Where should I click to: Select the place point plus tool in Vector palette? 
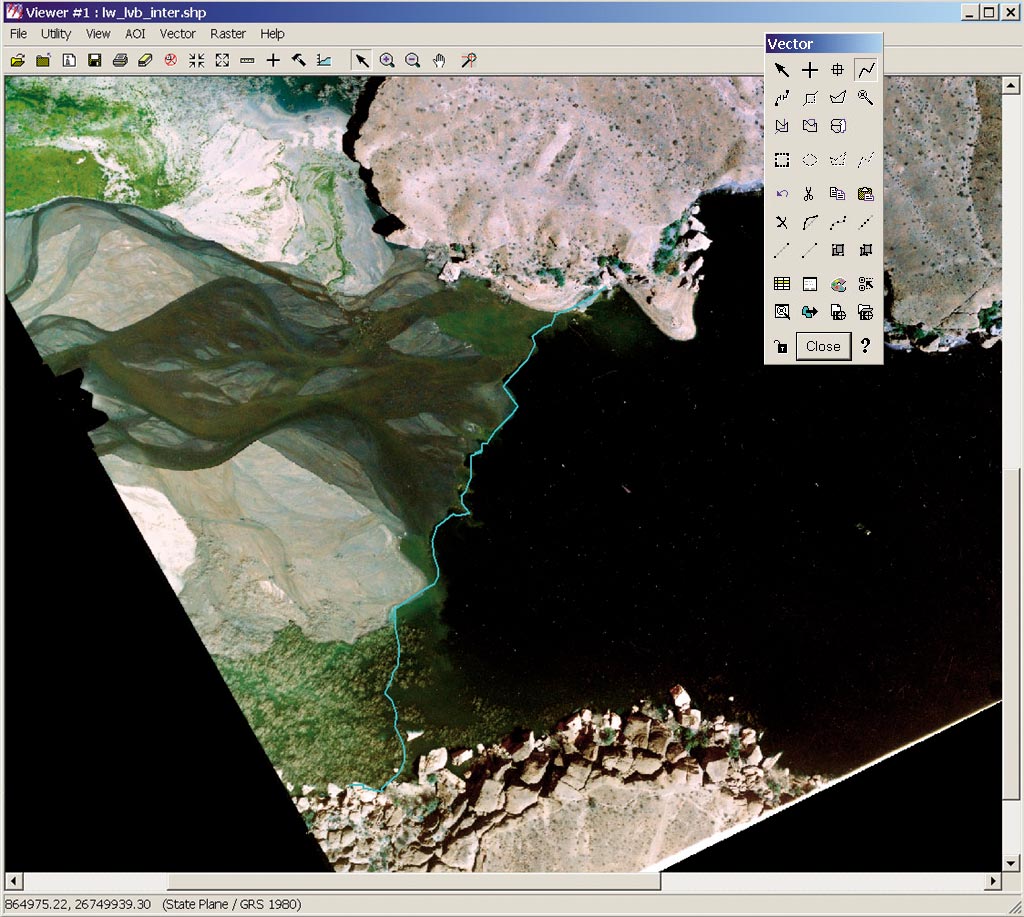click(x=810, y=70)
